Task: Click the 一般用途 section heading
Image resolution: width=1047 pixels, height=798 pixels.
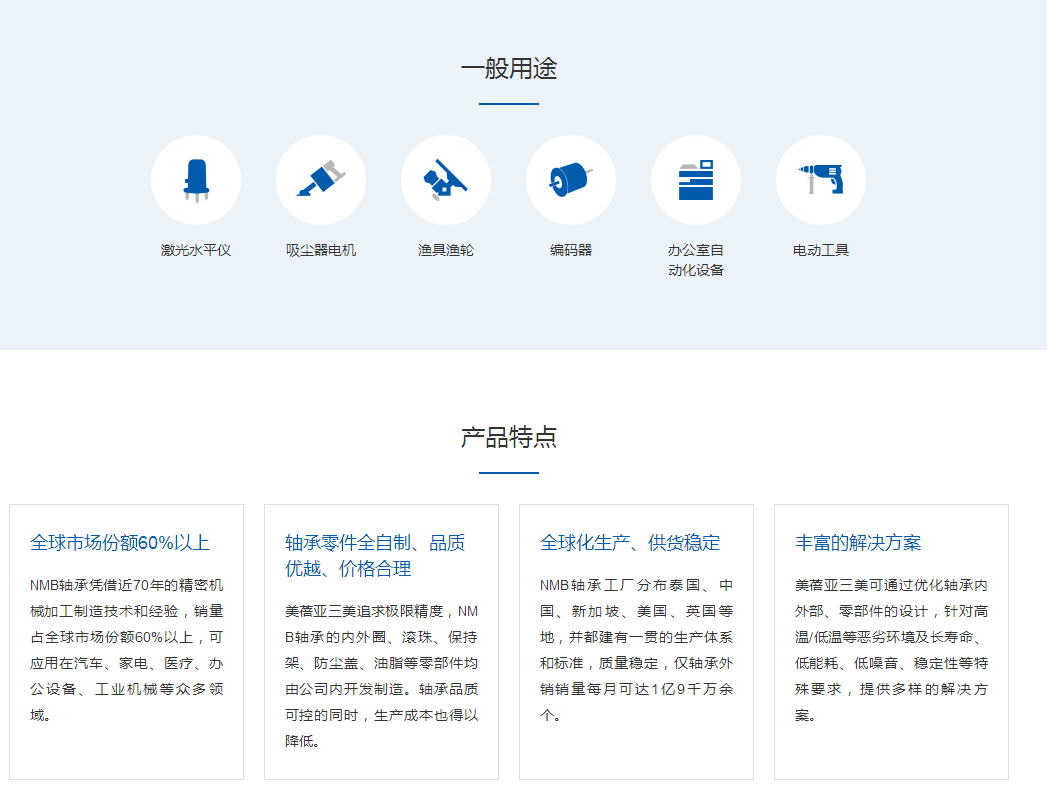Action: [x=509, y=68]
